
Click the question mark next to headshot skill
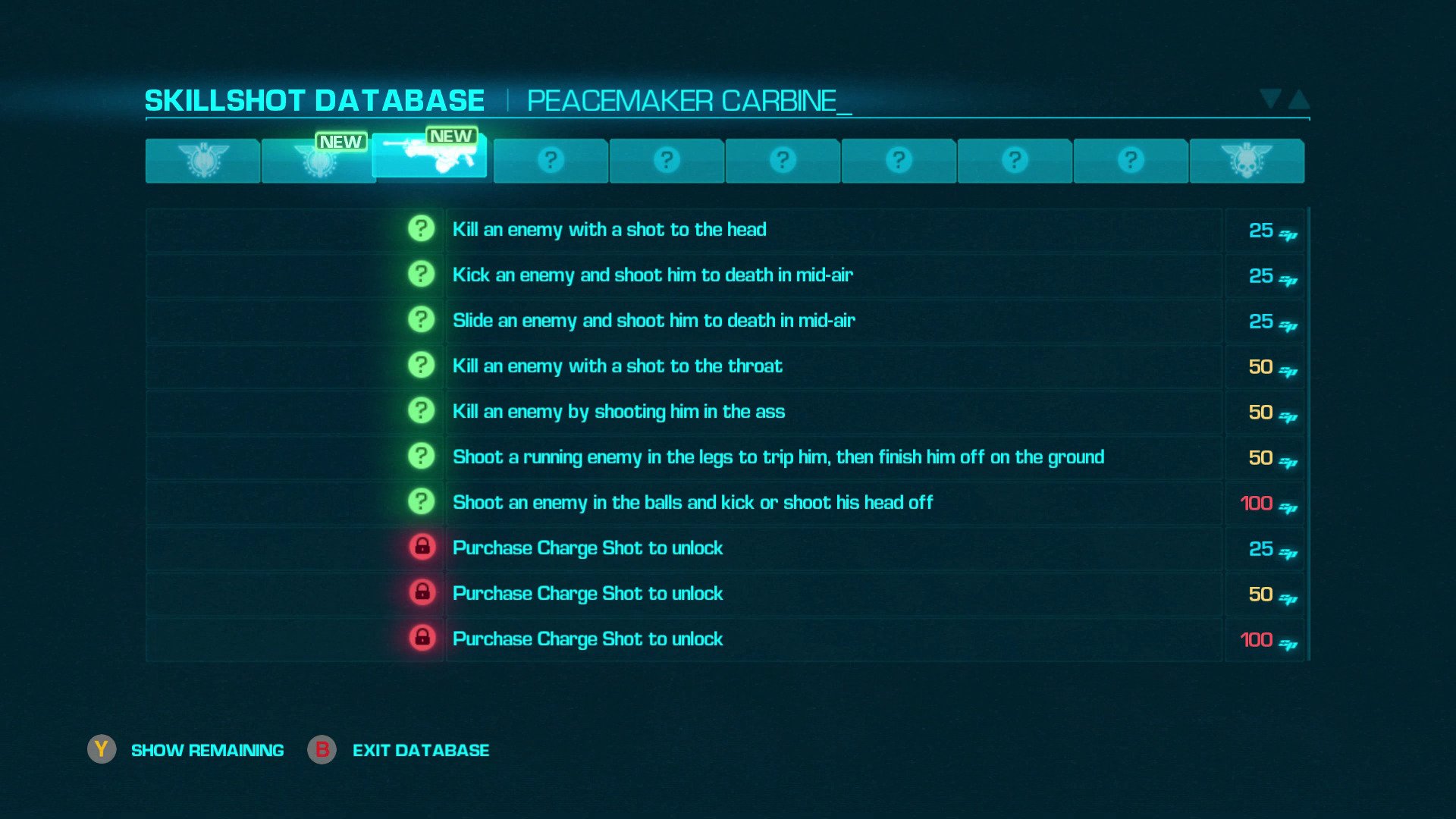(x=421, y=230)
